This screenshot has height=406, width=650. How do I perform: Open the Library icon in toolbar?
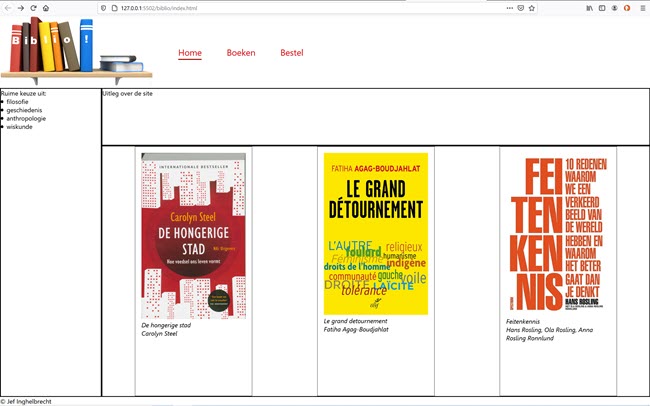click(589, 8)
